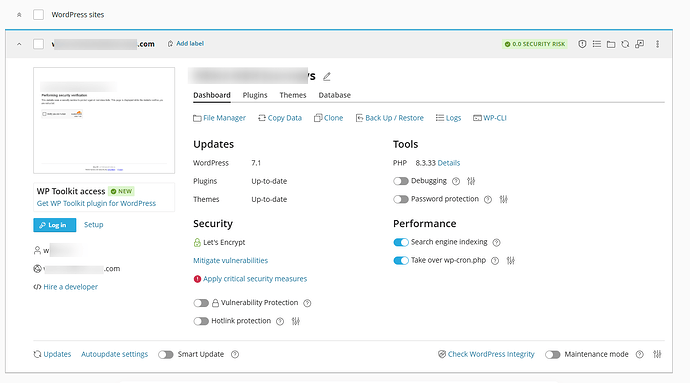Viewport: 690px width, 383px height.
Task: Open Maintenance mode settings sliders icon
Action: pos(657,354)
